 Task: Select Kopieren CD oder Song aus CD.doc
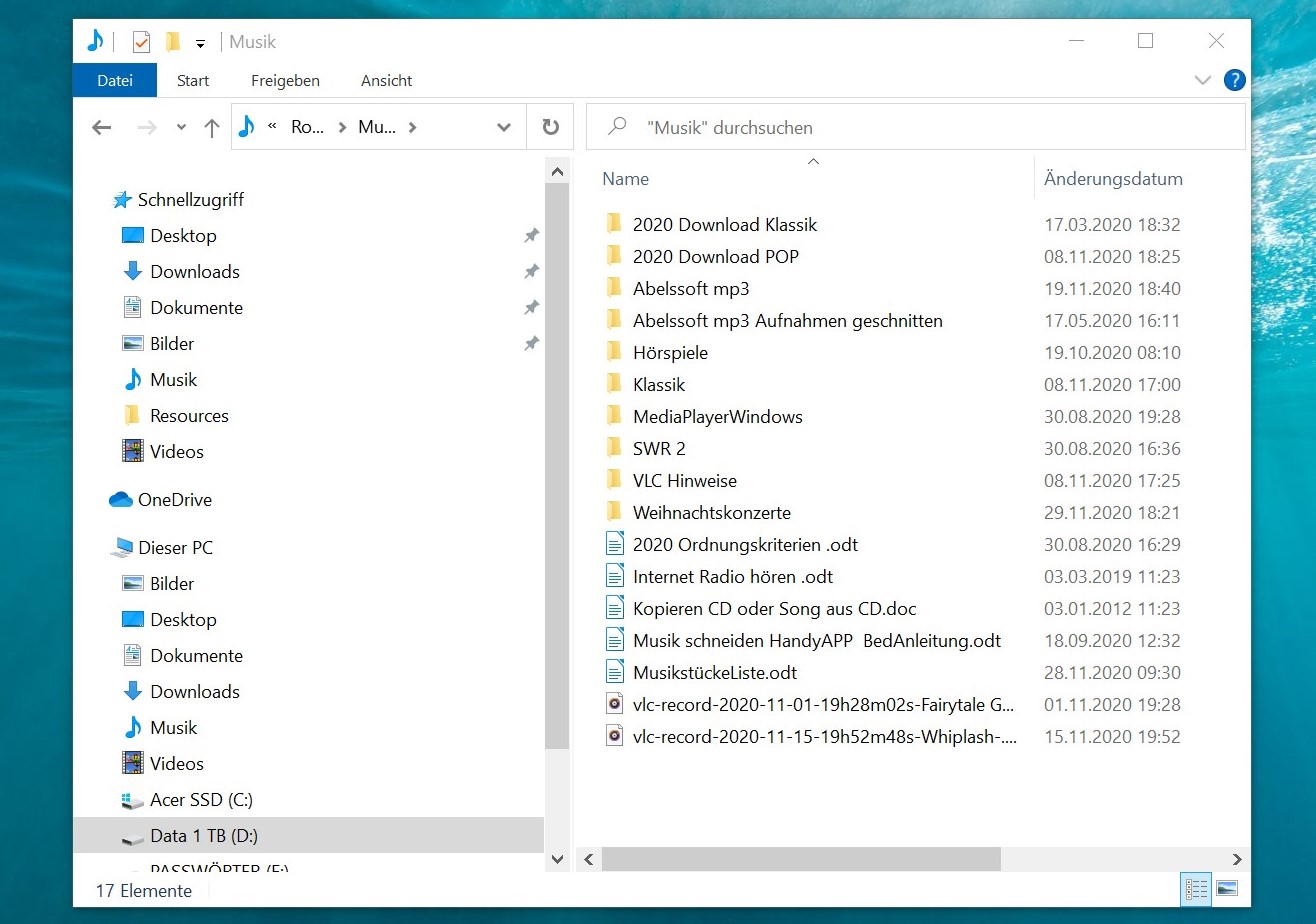(775, 608)
